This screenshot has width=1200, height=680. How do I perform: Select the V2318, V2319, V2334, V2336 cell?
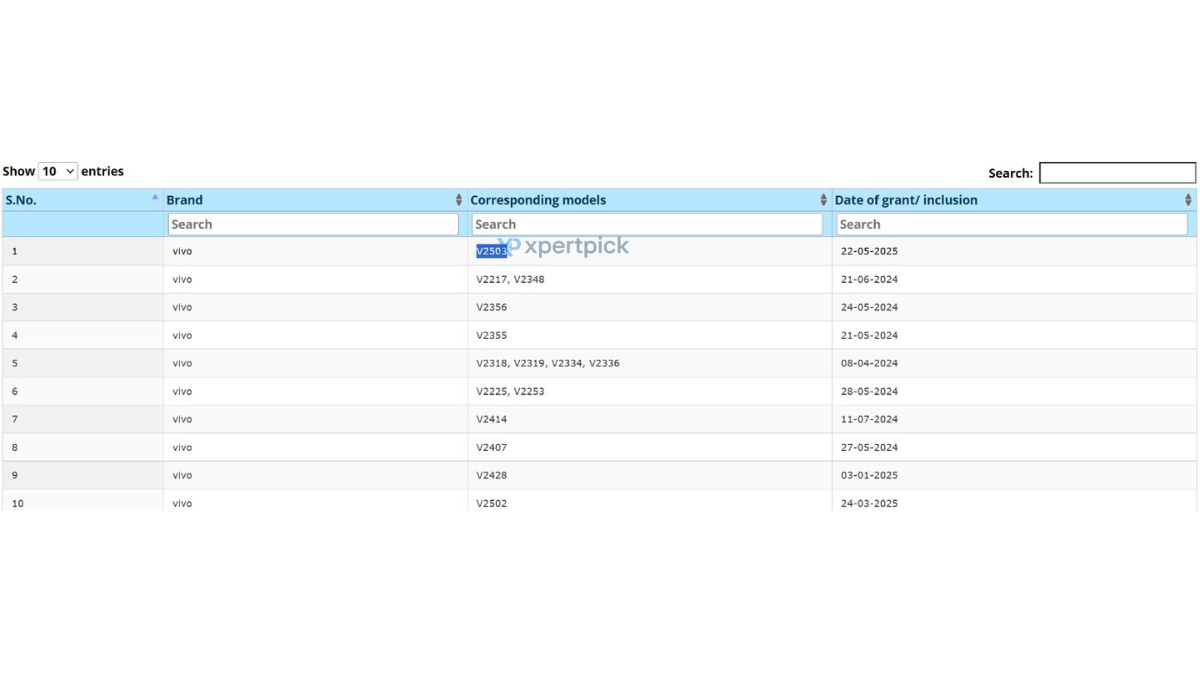click(x=547, y=364)
